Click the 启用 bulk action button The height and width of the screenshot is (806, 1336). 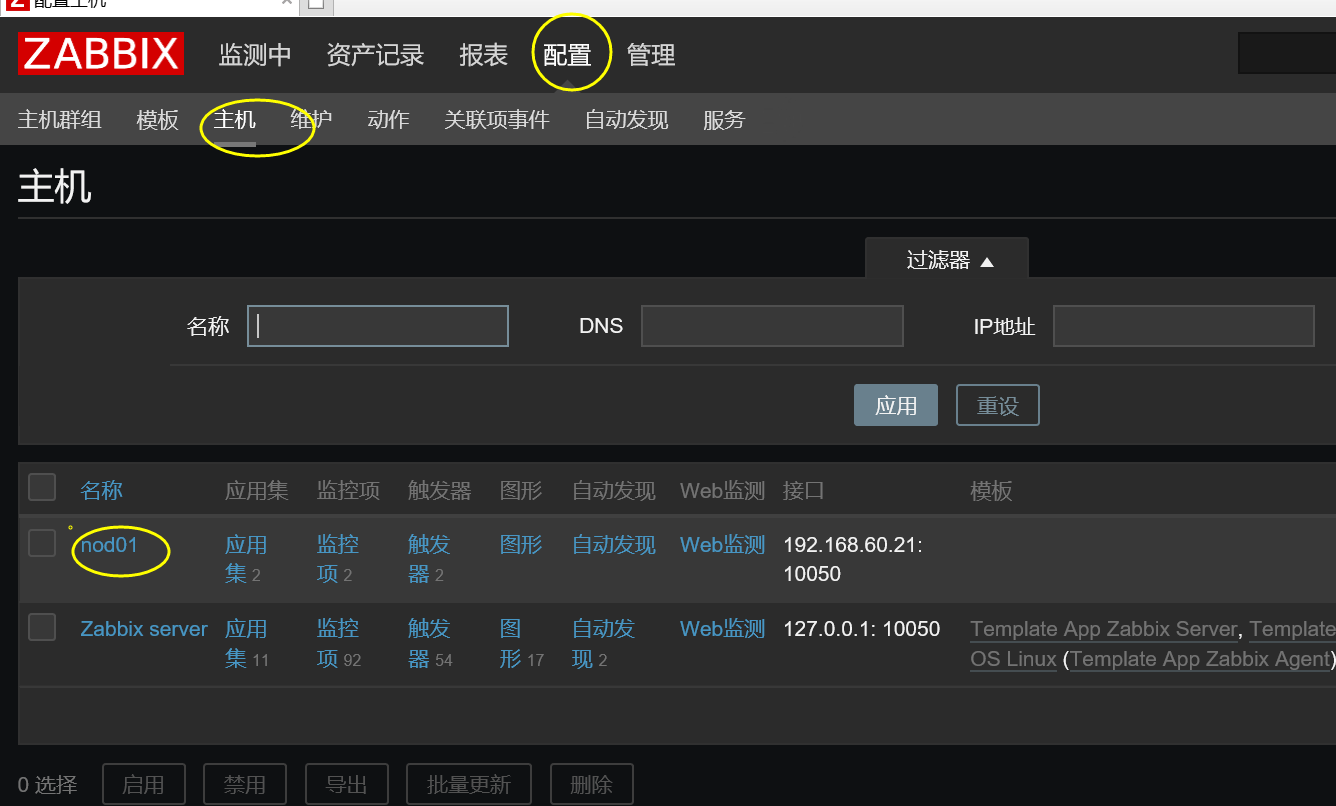(x=143, y=785)
